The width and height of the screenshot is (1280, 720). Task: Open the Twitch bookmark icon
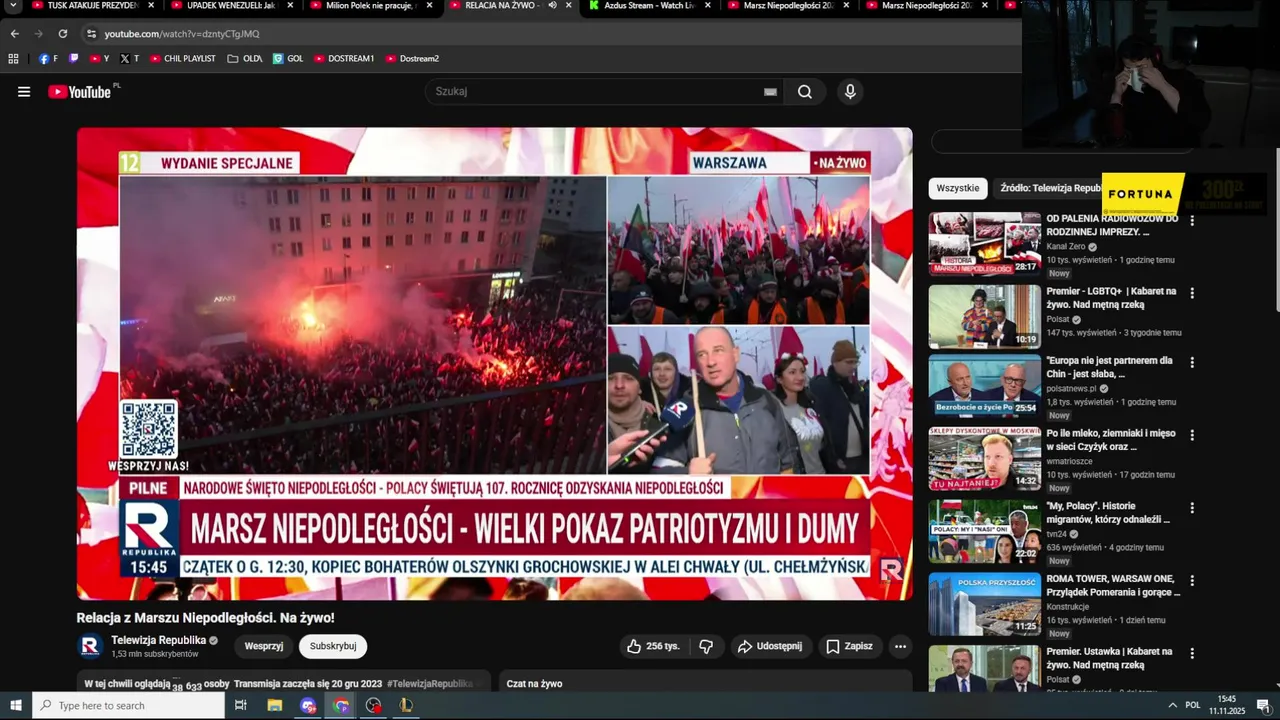[74, 58]
